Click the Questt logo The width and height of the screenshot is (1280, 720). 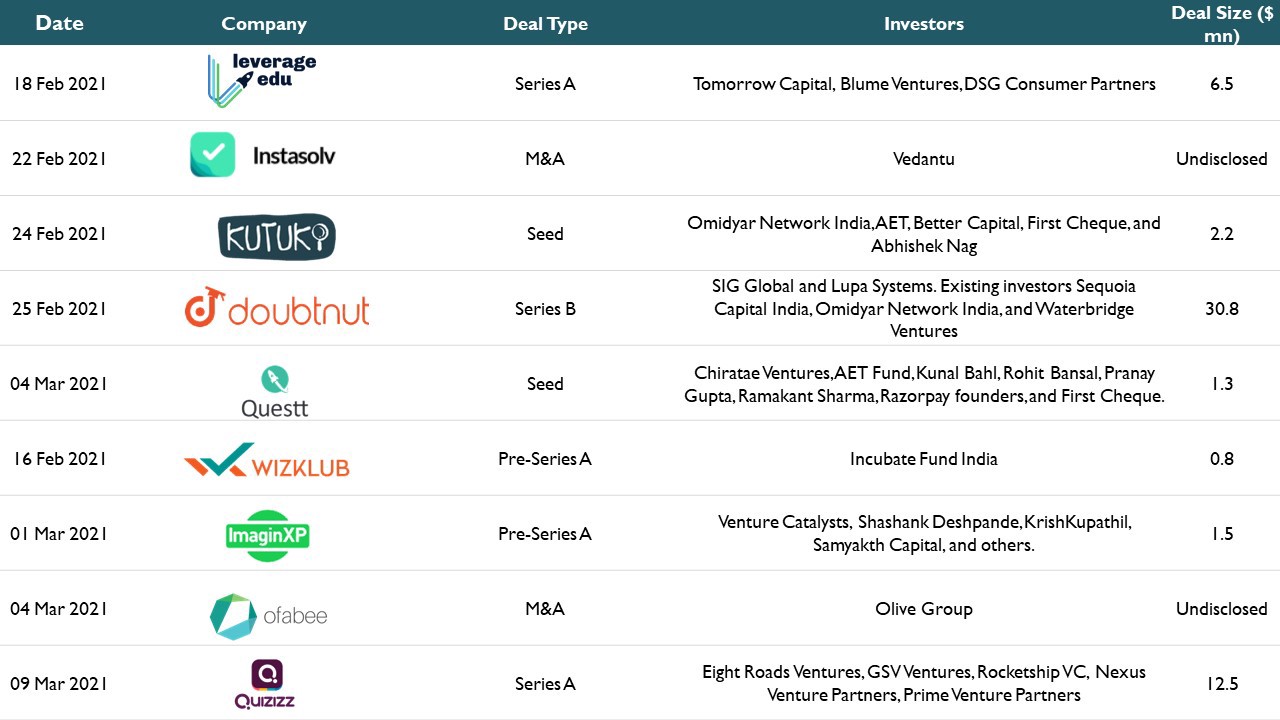click(274, 392)
